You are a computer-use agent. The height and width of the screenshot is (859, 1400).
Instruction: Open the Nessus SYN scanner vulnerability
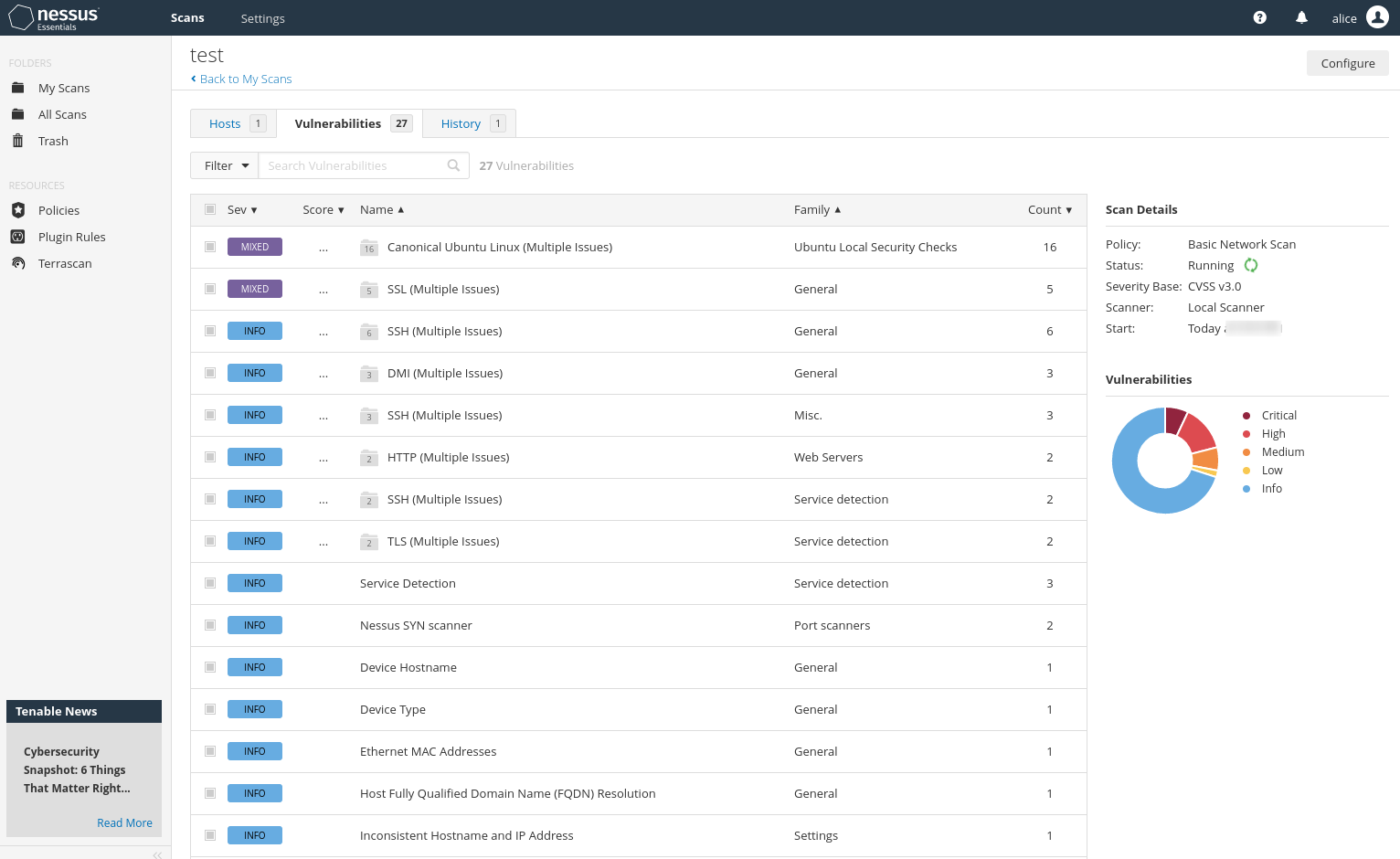coord(416,625)
